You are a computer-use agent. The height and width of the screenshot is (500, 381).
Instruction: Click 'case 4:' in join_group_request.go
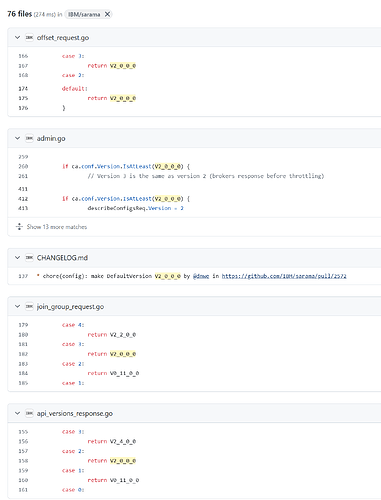(73, 325)
